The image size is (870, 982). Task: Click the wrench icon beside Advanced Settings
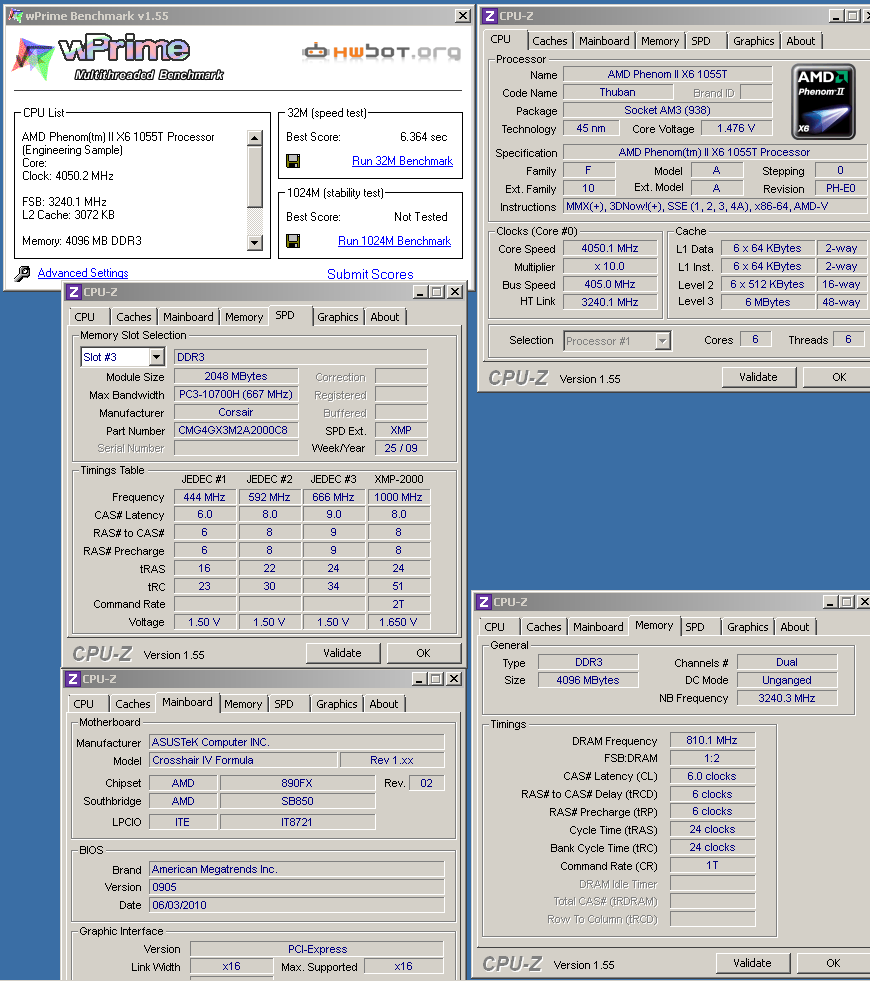pyautogui.click(x=22, y=273)
